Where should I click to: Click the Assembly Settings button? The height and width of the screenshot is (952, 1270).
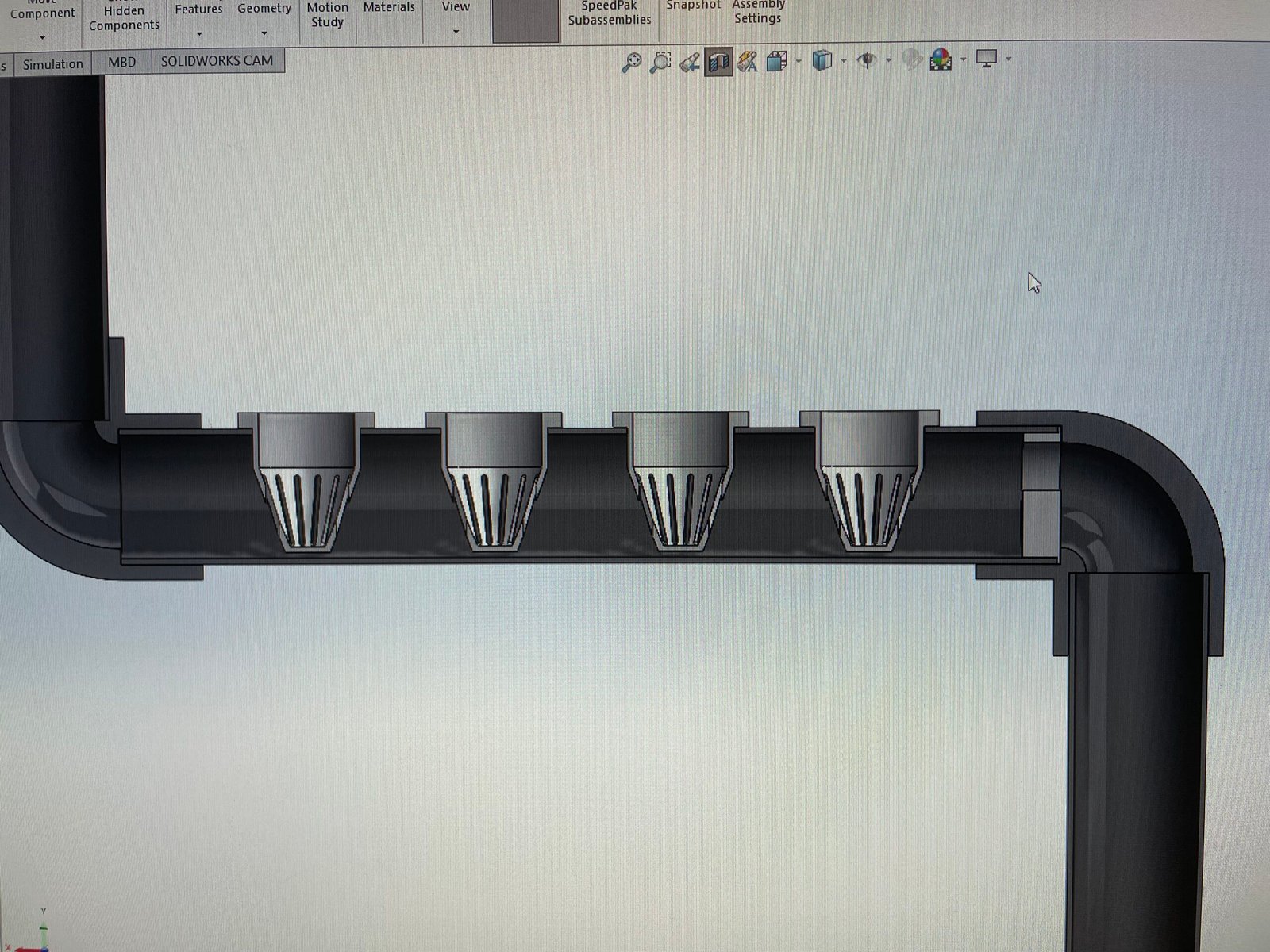tap(757, 11)
